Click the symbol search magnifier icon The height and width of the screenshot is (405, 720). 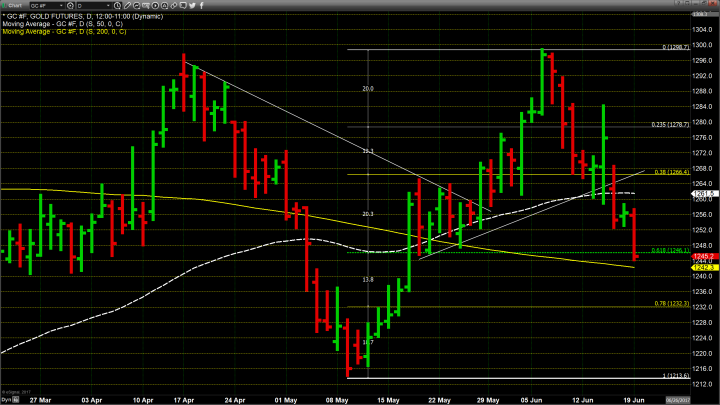[70, 6]
